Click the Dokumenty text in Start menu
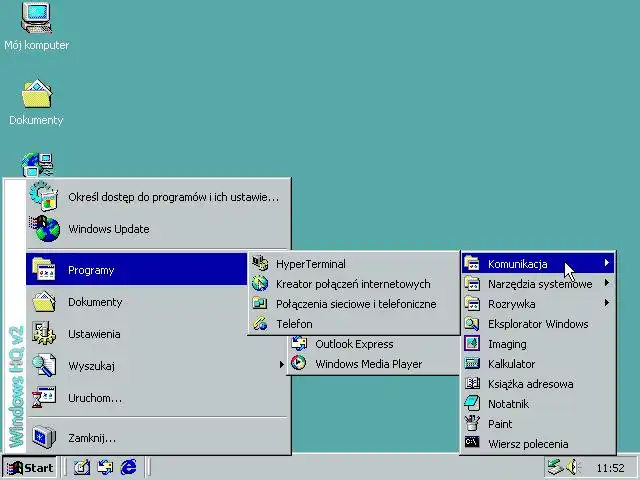Viewport: 640px width, 480px height. tap(95, 302)
